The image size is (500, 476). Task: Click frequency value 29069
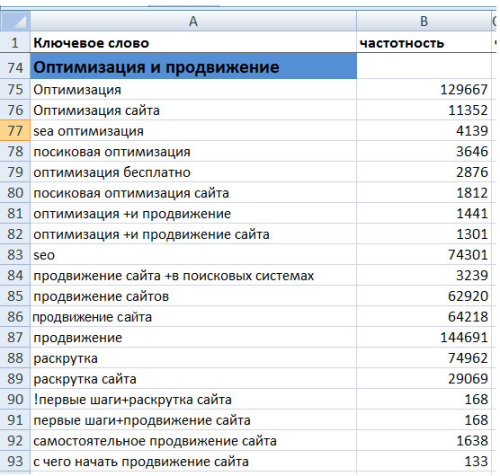[x=468, y=379]
